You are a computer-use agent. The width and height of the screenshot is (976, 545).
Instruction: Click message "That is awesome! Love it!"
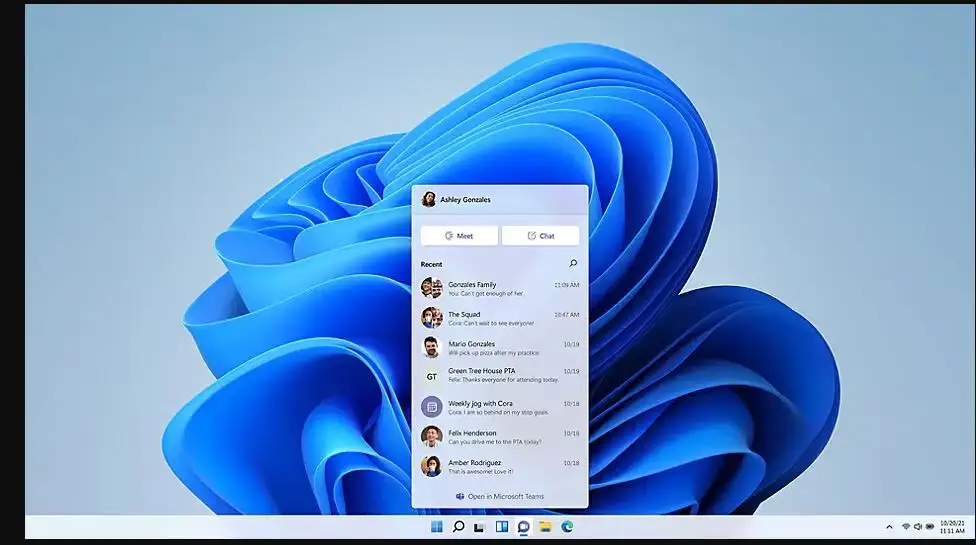click(x=481, y=472)
